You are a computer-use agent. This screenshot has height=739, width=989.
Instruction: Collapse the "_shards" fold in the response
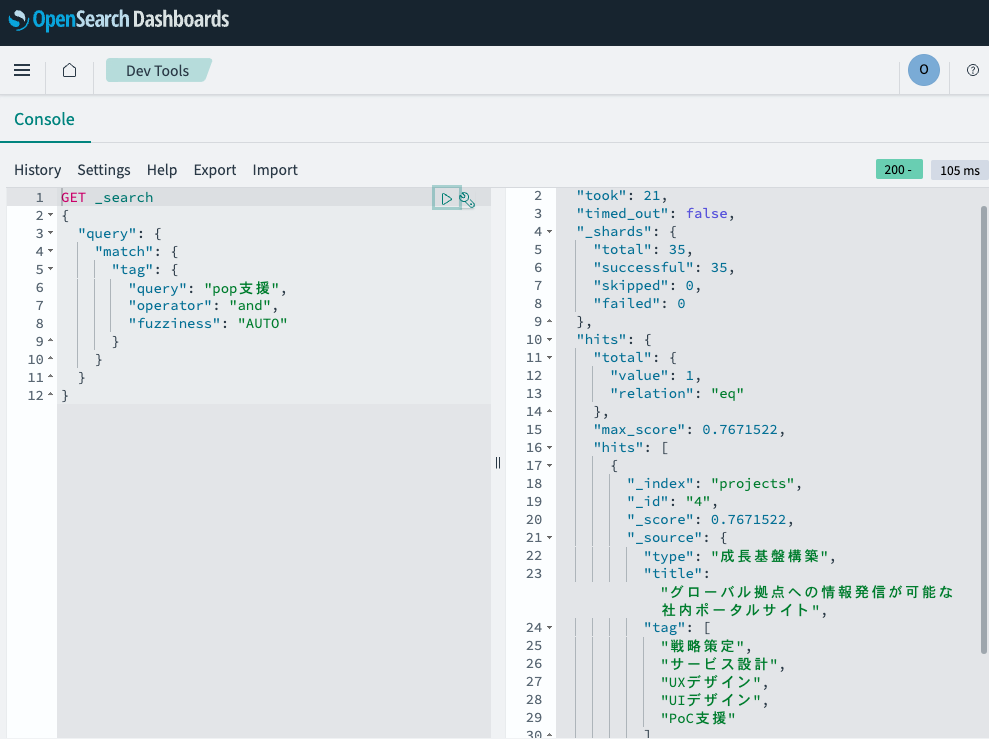coord(549,232)
